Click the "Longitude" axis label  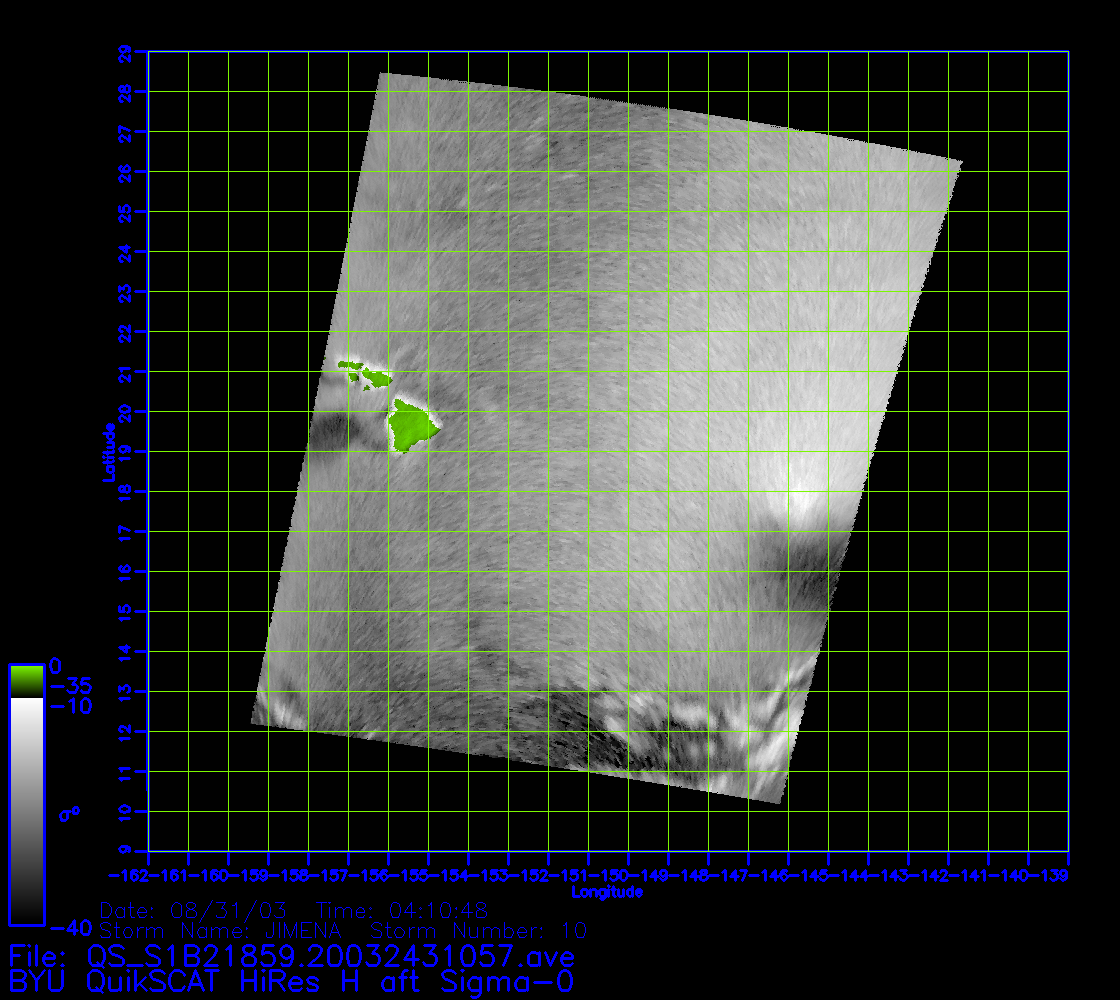(x=607, y=892)
